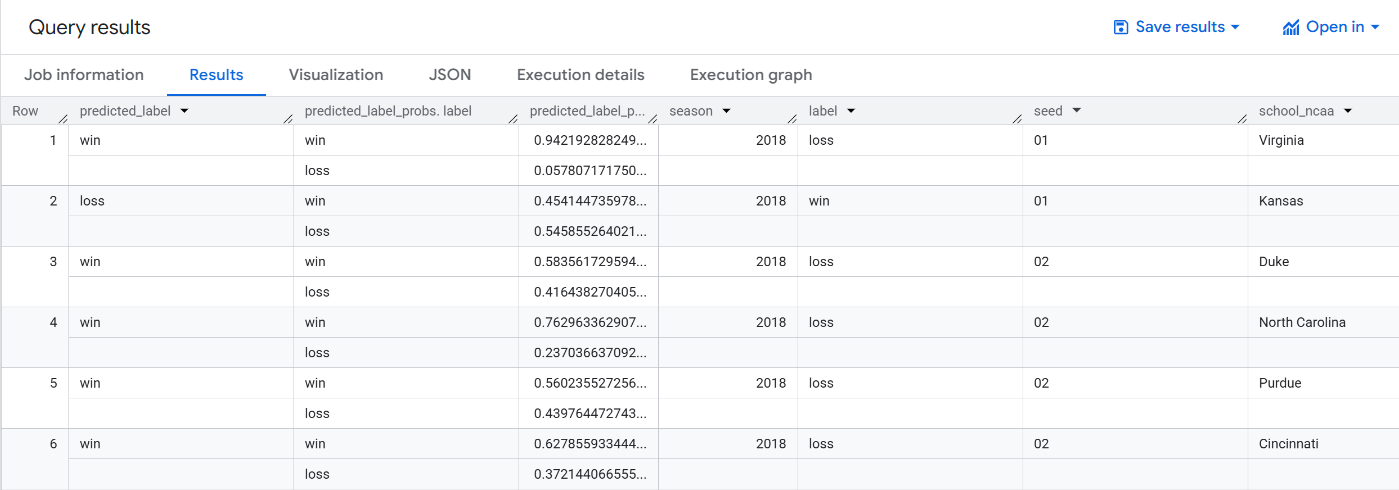Viewport: 1399px width, 490px height.
Task: Open school_ncaa column sort menu arrow
Action: click(x=1348, y=111)
